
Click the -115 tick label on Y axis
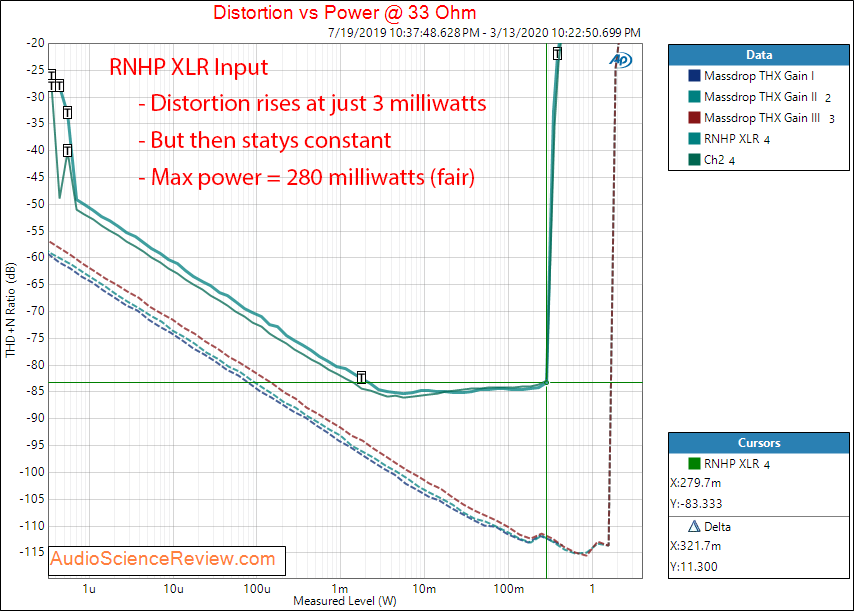click(x=32, y=552)
